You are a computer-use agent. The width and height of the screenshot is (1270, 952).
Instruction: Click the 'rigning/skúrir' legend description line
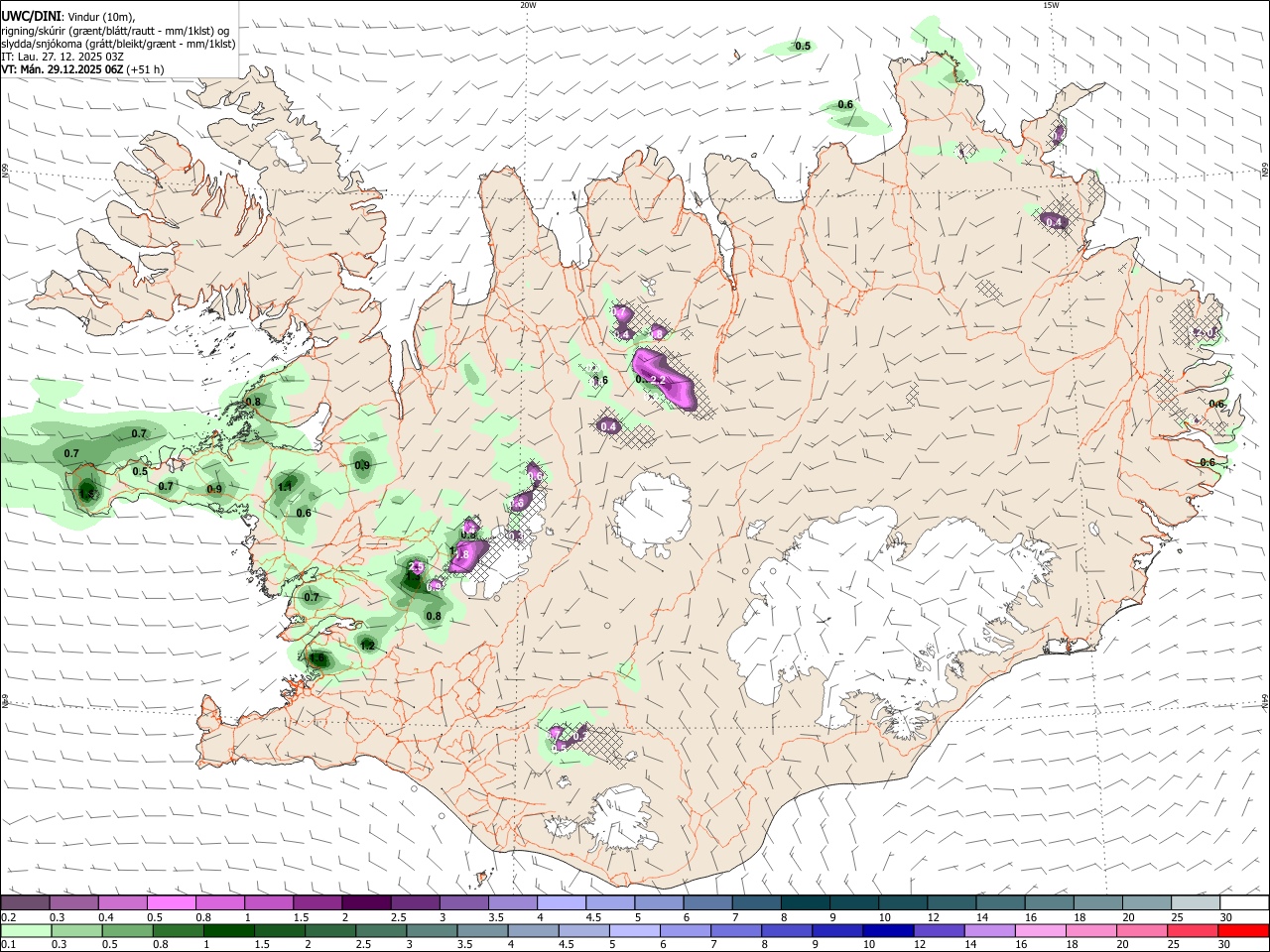click(x=114, y=30)
